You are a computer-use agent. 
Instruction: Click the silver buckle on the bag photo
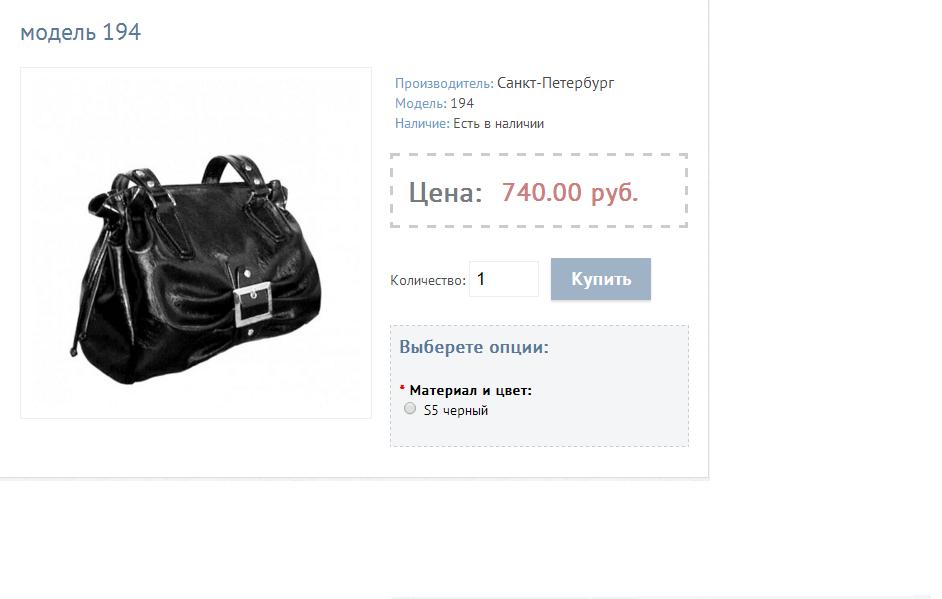[253, 305]
